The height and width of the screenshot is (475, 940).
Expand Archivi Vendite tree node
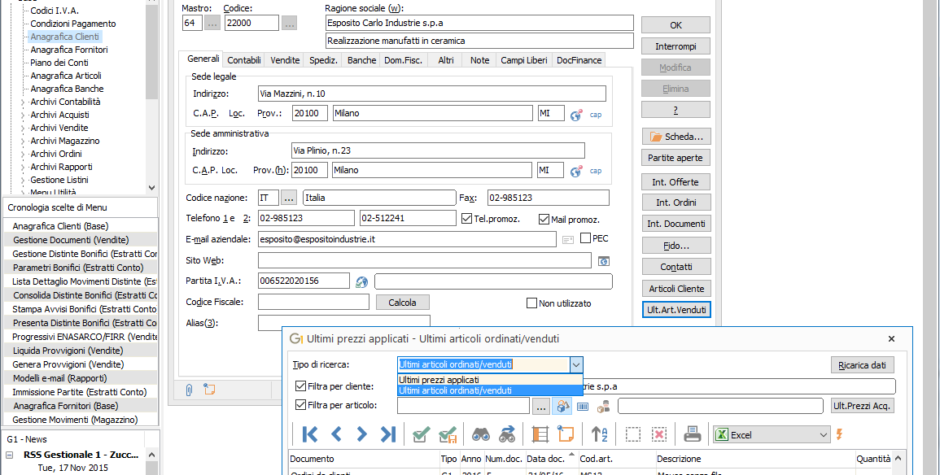23,128
